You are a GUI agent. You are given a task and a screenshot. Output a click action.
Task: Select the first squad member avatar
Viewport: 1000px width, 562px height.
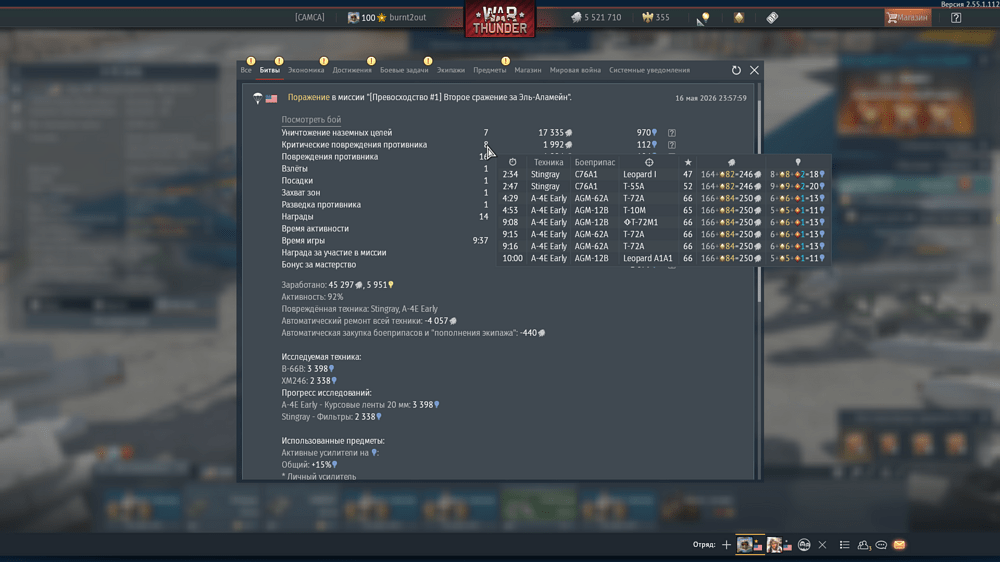[x=744, y=545]
